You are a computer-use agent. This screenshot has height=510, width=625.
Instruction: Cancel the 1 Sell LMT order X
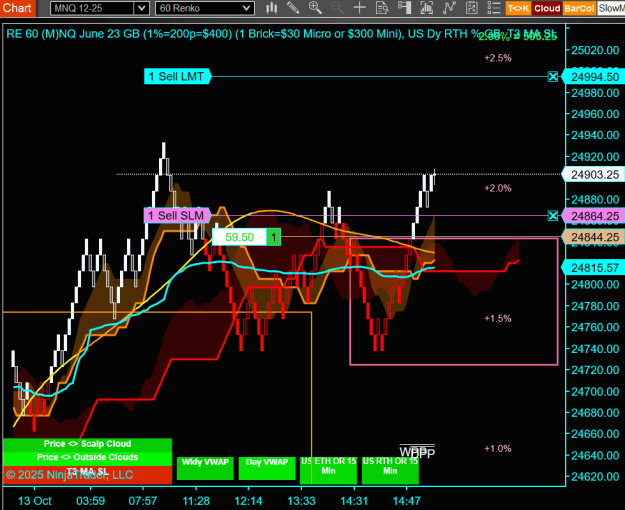click(x=552, y=77)
